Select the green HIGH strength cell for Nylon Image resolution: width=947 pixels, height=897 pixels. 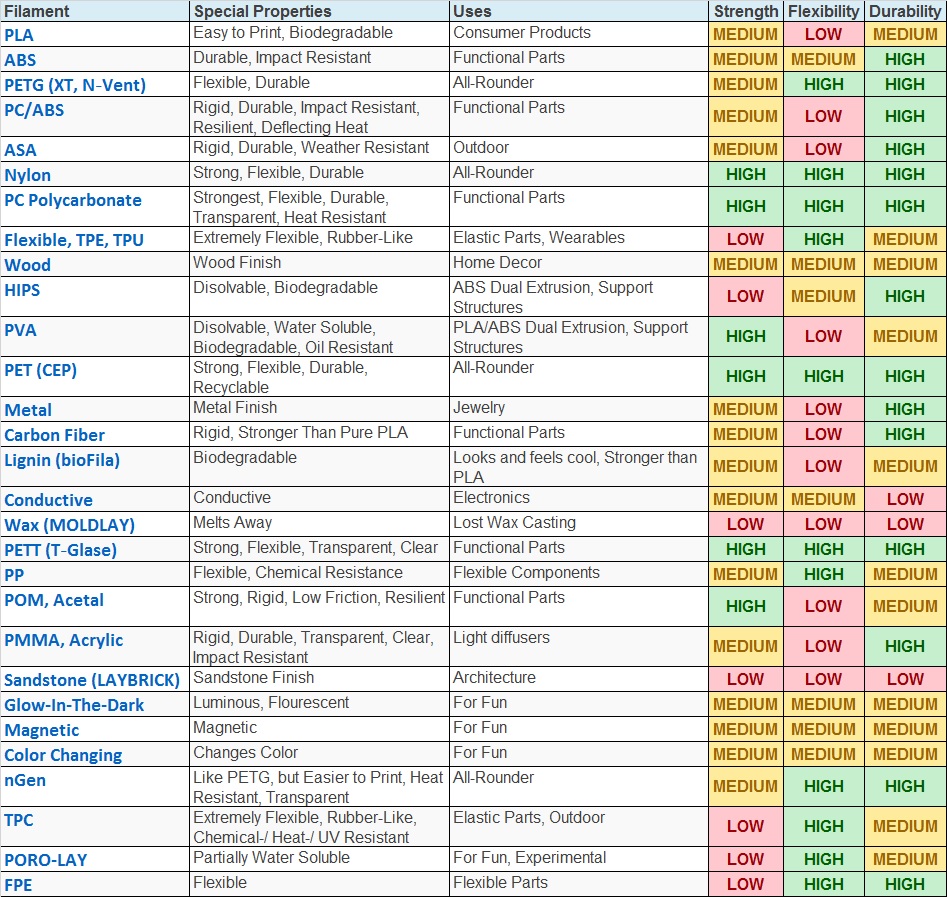745,174
